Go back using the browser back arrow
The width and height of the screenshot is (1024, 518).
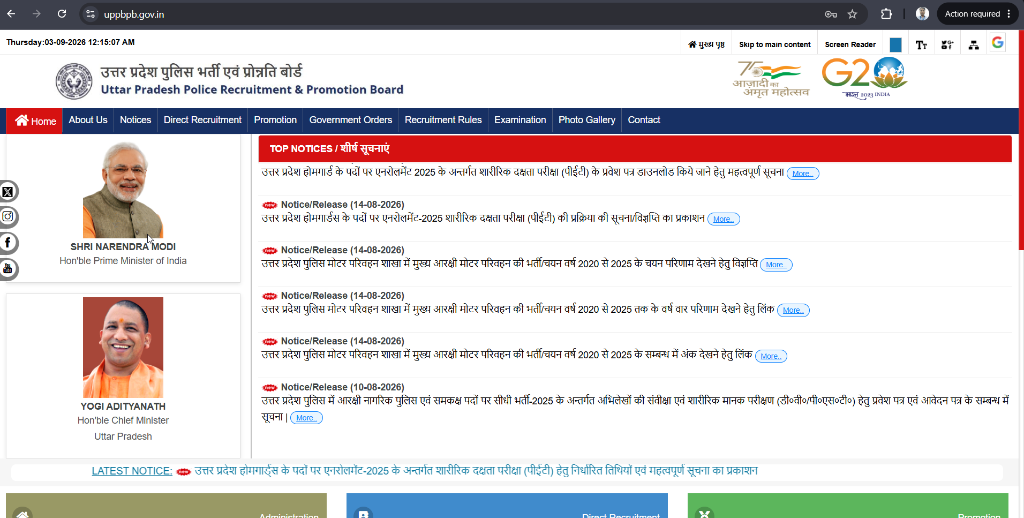[11, 14]
